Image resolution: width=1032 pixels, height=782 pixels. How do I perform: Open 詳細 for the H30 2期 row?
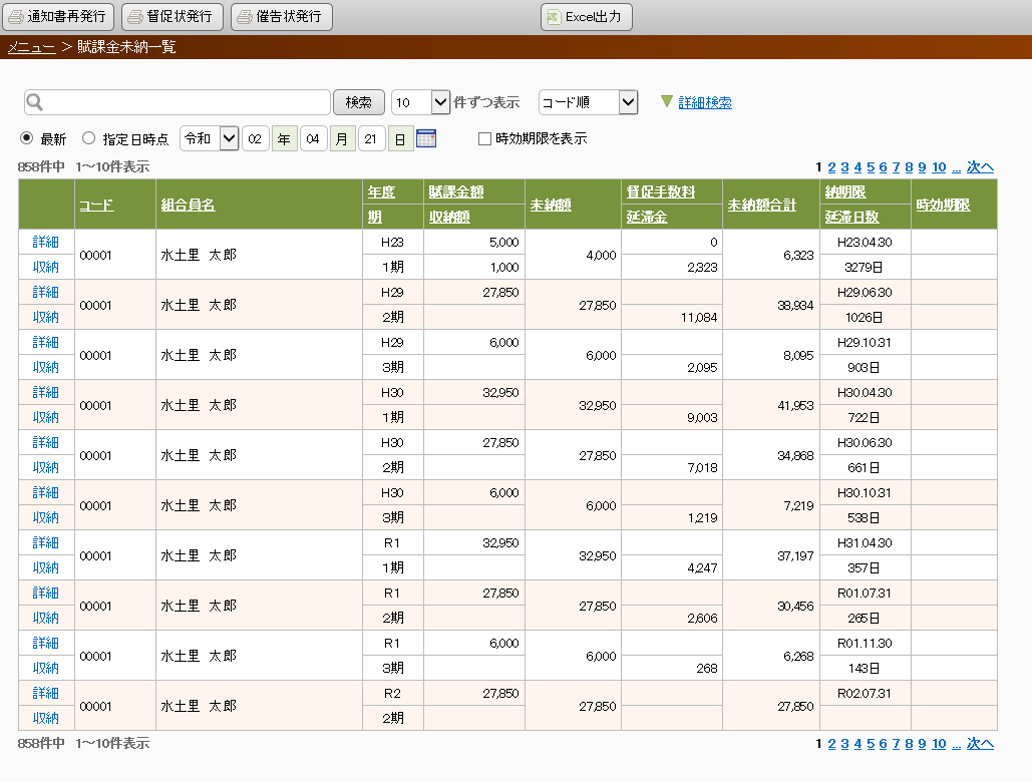46,442
